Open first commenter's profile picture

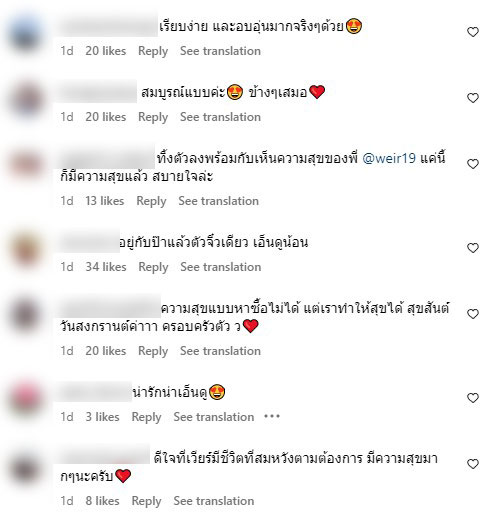click(27, 35)
